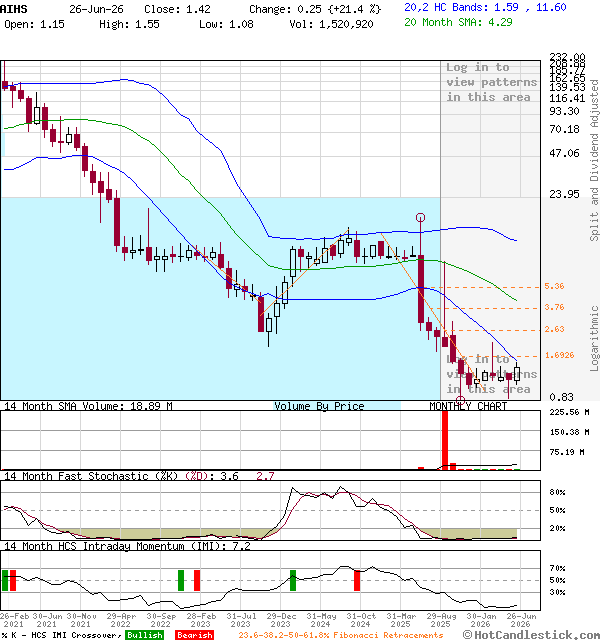Click the red circle marker at the price high
The height and width of the screenshot is (640, 600).
420,218
